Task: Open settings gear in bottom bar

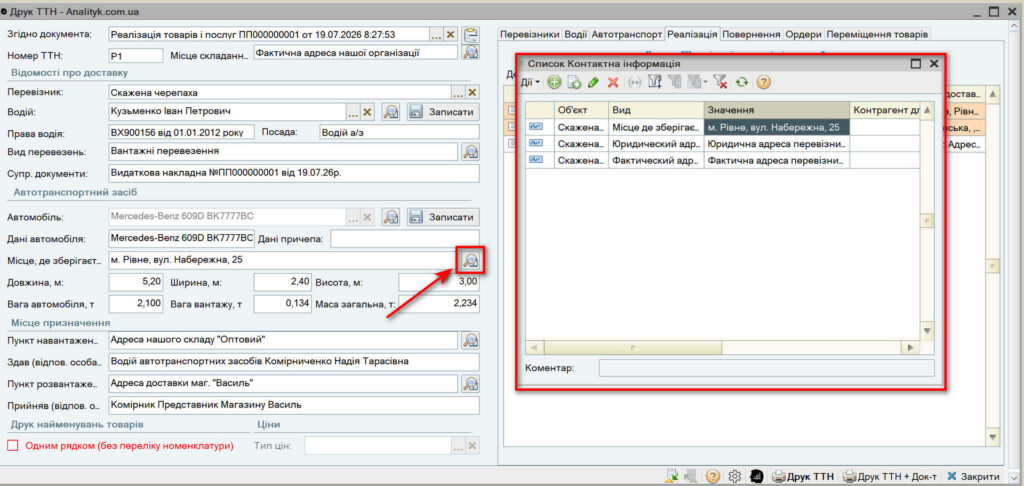Action: [735, 476]
